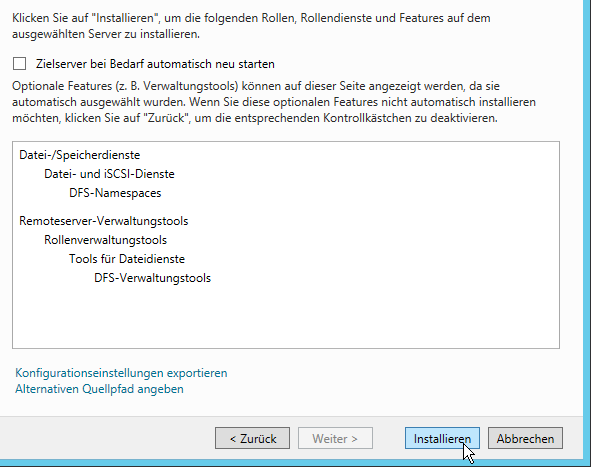Cancel the wizard with Abbrechen

pos(525,438)
